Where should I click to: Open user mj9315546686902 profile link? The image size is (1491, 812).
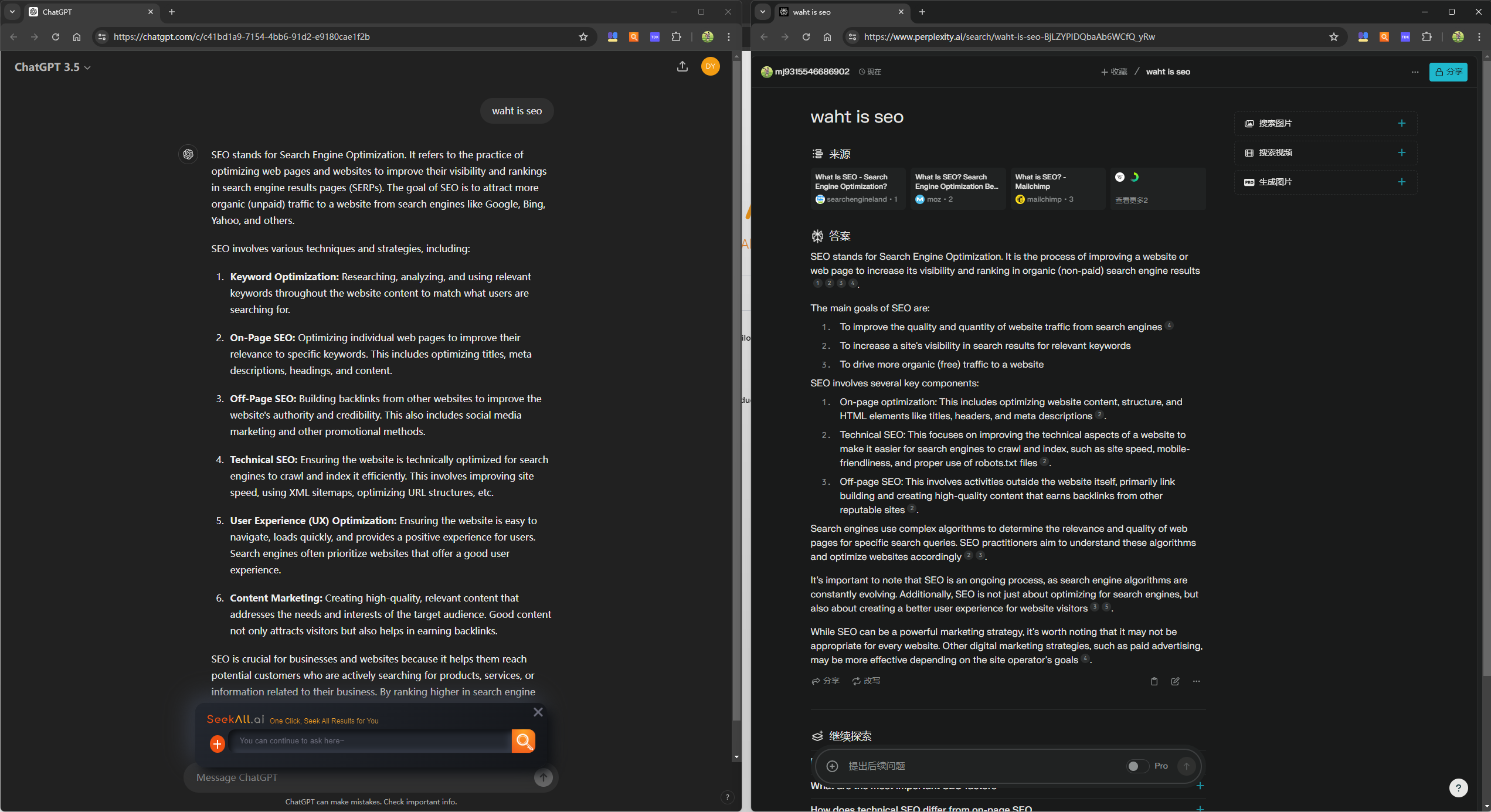point(805,72)
